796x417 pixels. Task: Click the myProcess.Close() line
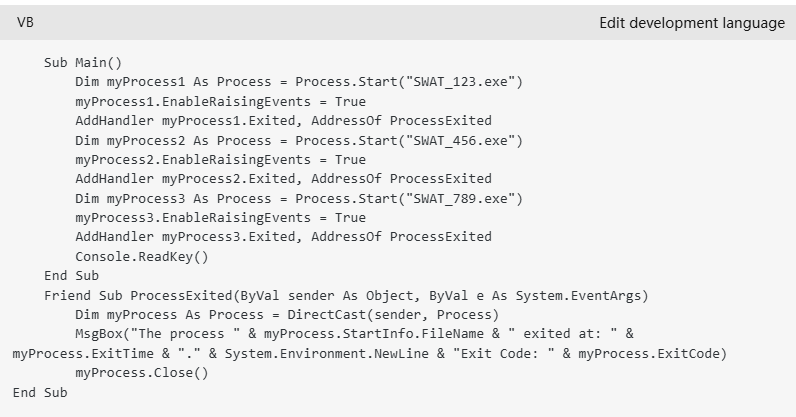141,373
